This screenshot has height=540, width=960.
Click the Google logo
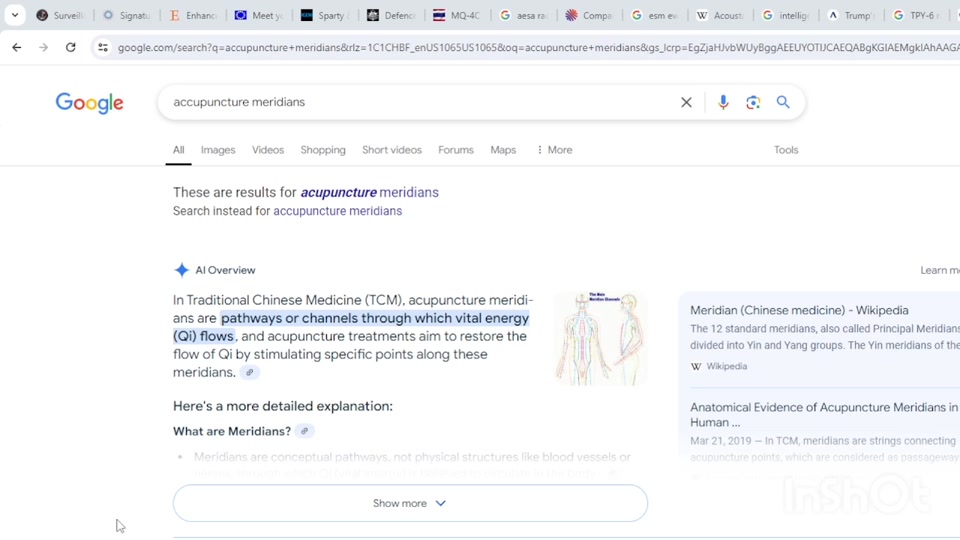point(89,103)
